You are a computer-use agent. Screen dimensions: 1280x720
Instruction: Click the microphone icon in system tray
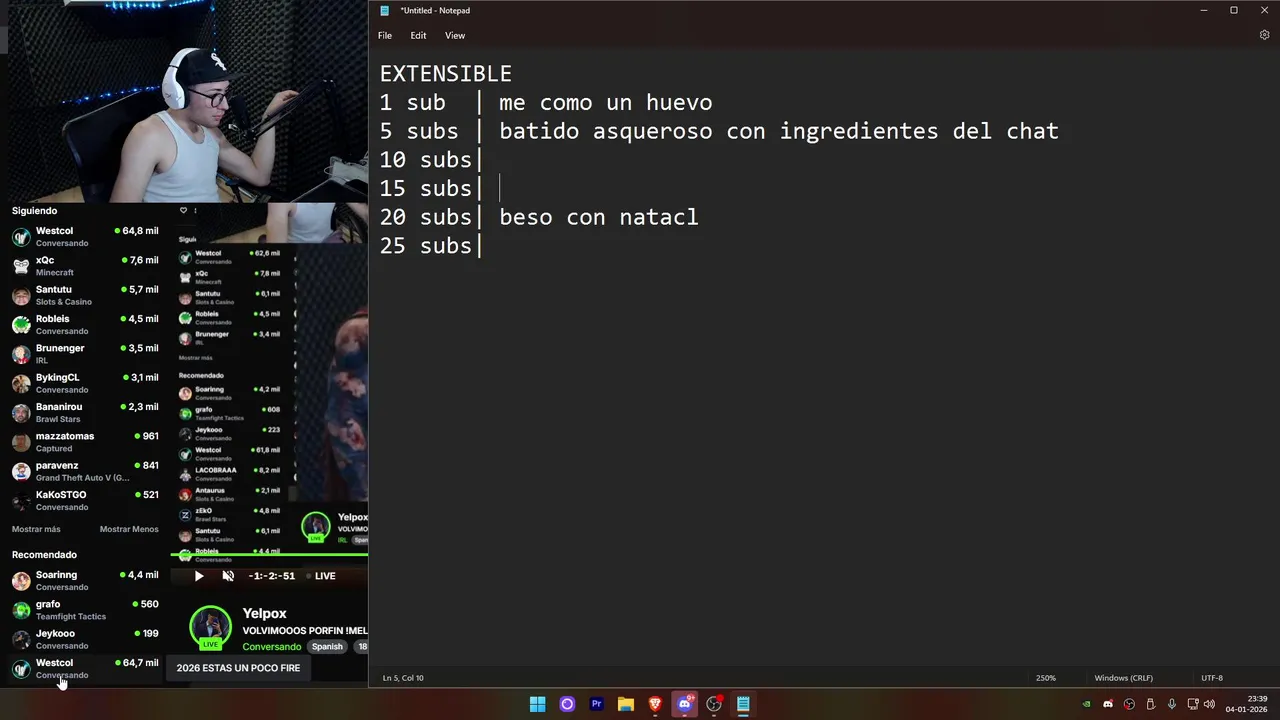pyautogui.click(x=1171, y=704)
